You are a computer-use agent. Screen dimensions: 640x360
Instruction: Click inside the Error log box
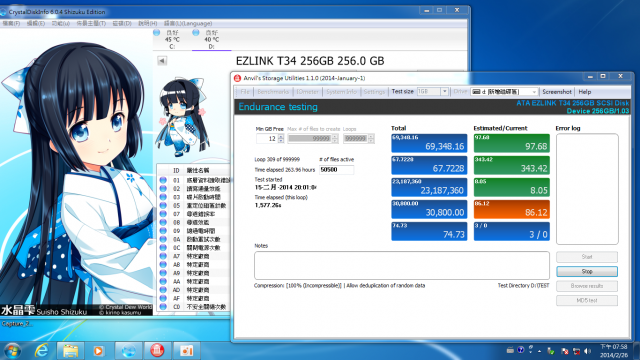587,189
